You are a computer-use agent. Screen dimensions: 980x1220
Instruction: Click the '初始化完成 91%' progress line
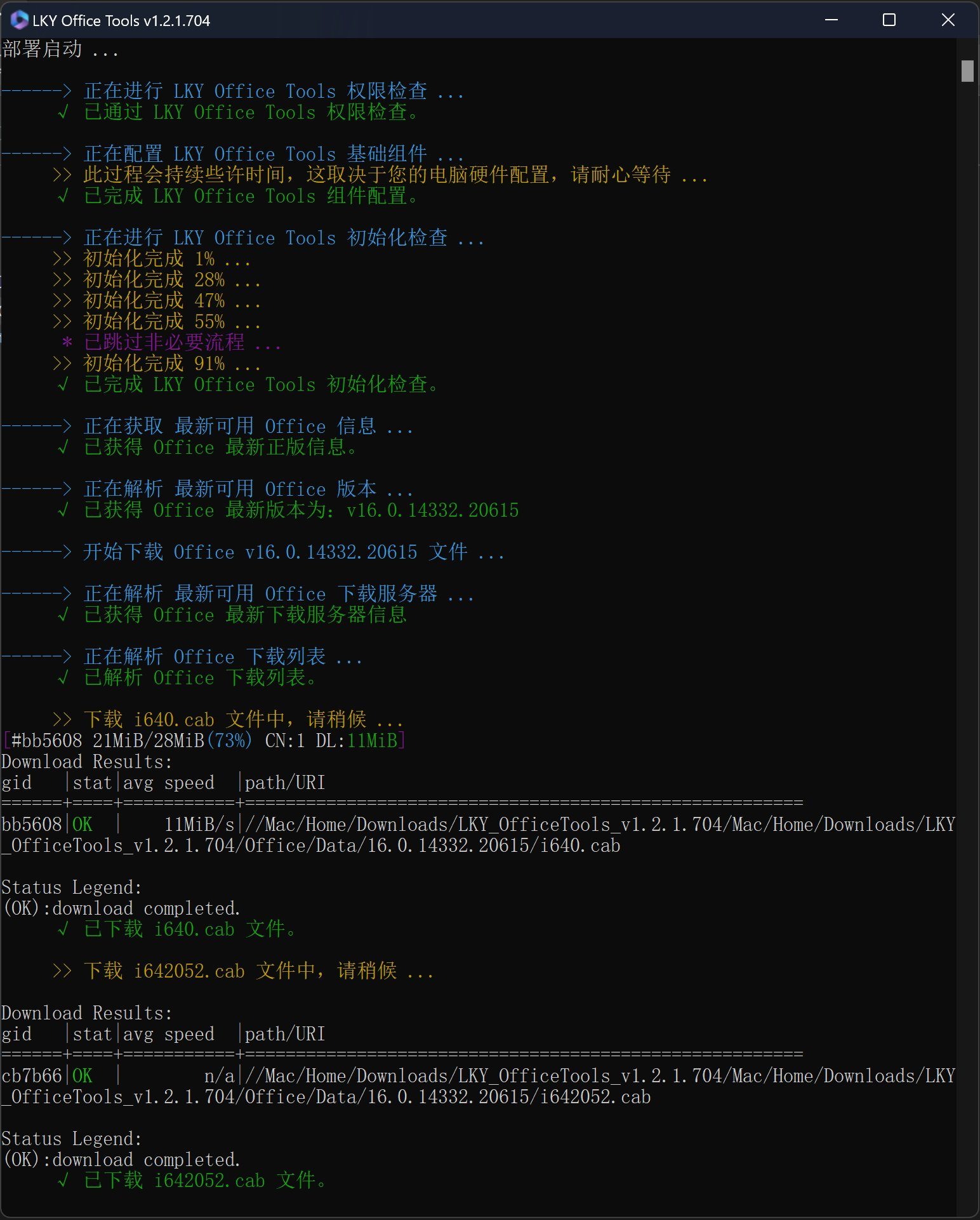pyautogui.click(x=171, y=364)
